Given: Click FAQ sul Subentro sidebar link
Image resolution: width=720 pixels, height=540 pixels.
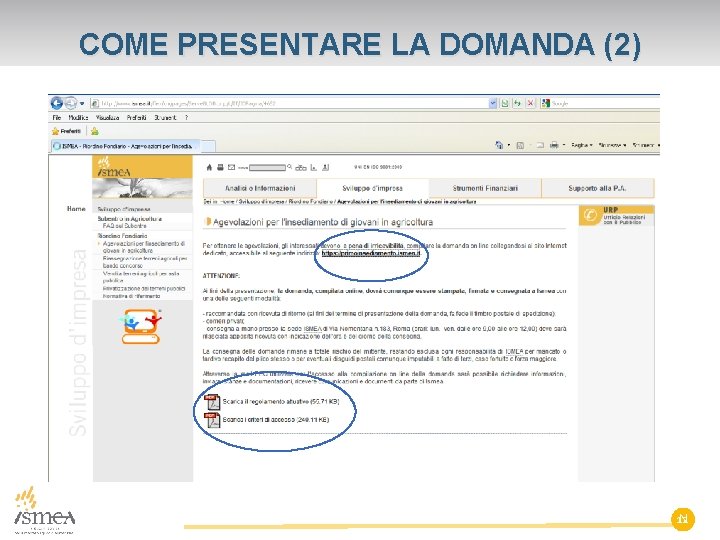Looking at the screenshot, I should point(124,226).
